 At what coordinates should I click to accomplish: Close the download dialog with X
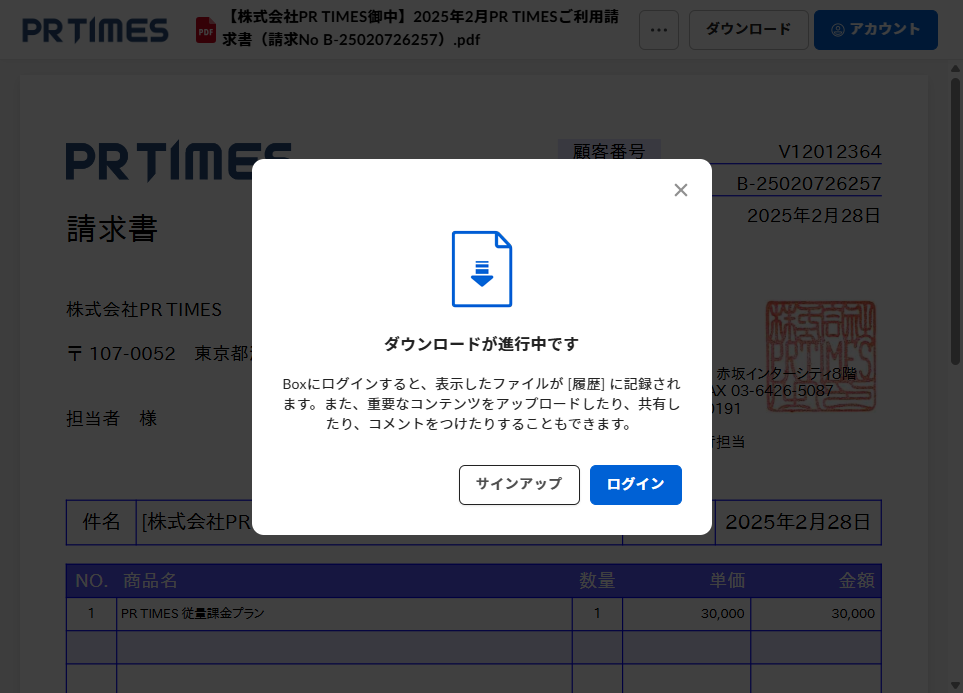(680, 190)
